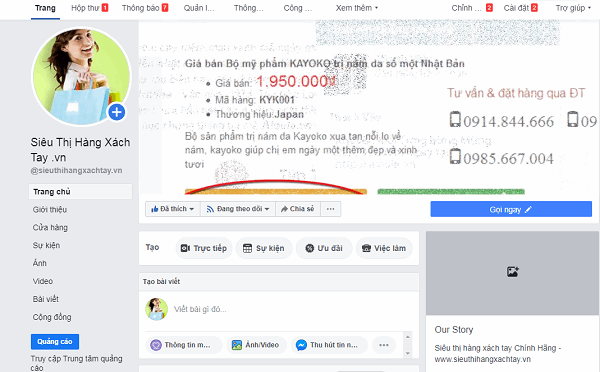Click the small profile thumbnail in the post composer

[x=157, y=309]
